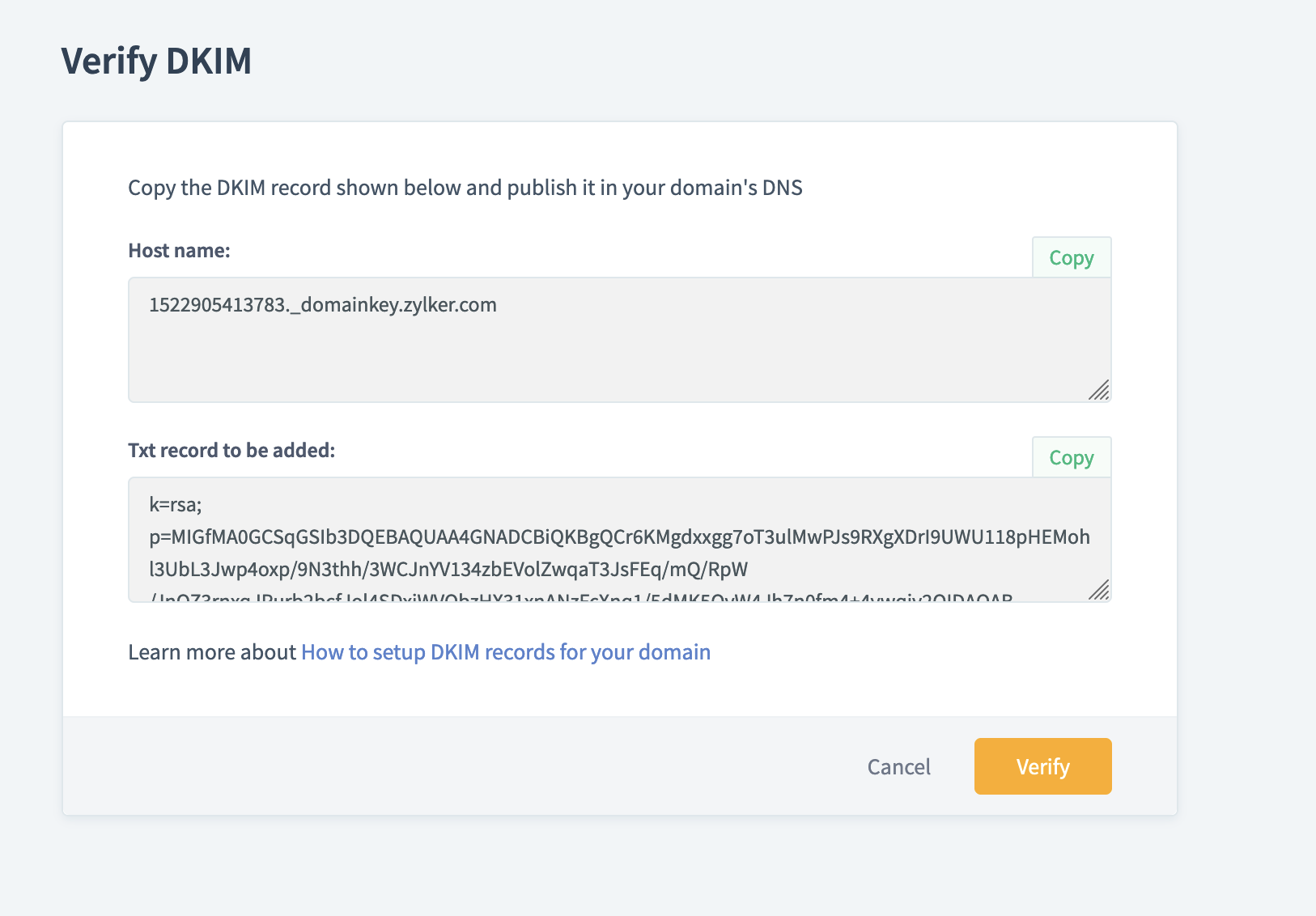Click the Verify DKIM page heading
Image resolution: width=1316 pixels, height=916 pixels.
coord(156,61)
